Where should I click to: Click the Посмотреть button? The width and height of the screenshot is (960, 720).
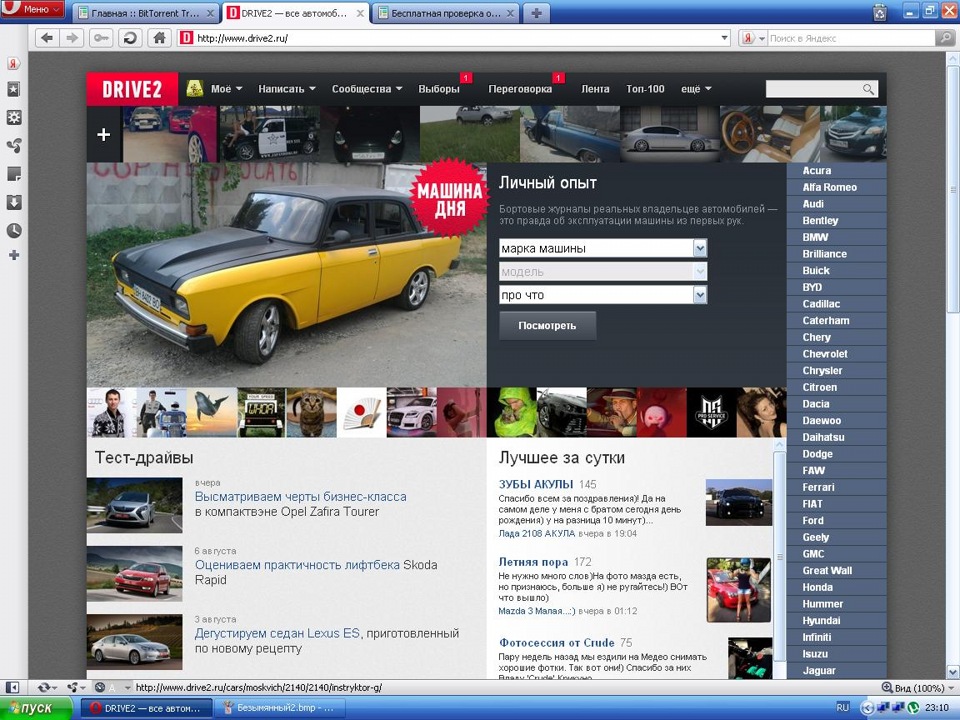[547, 325]
